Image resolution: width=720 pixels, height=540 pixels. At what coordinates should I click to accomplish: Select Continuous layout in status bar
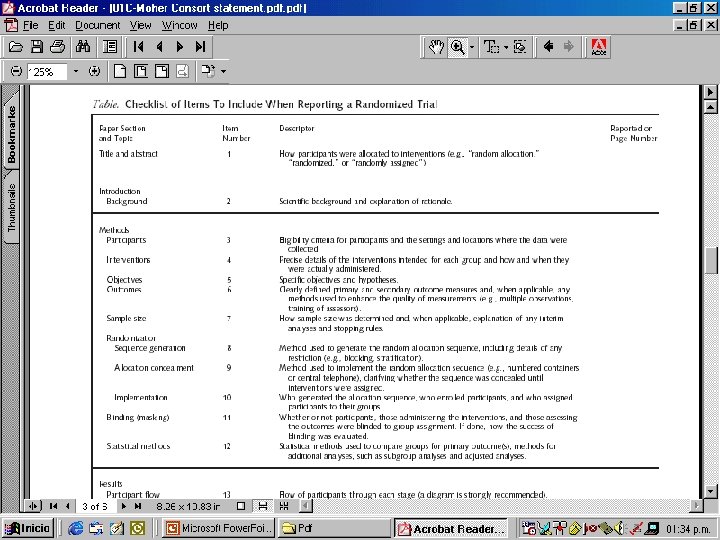click(x=263, y=506)
